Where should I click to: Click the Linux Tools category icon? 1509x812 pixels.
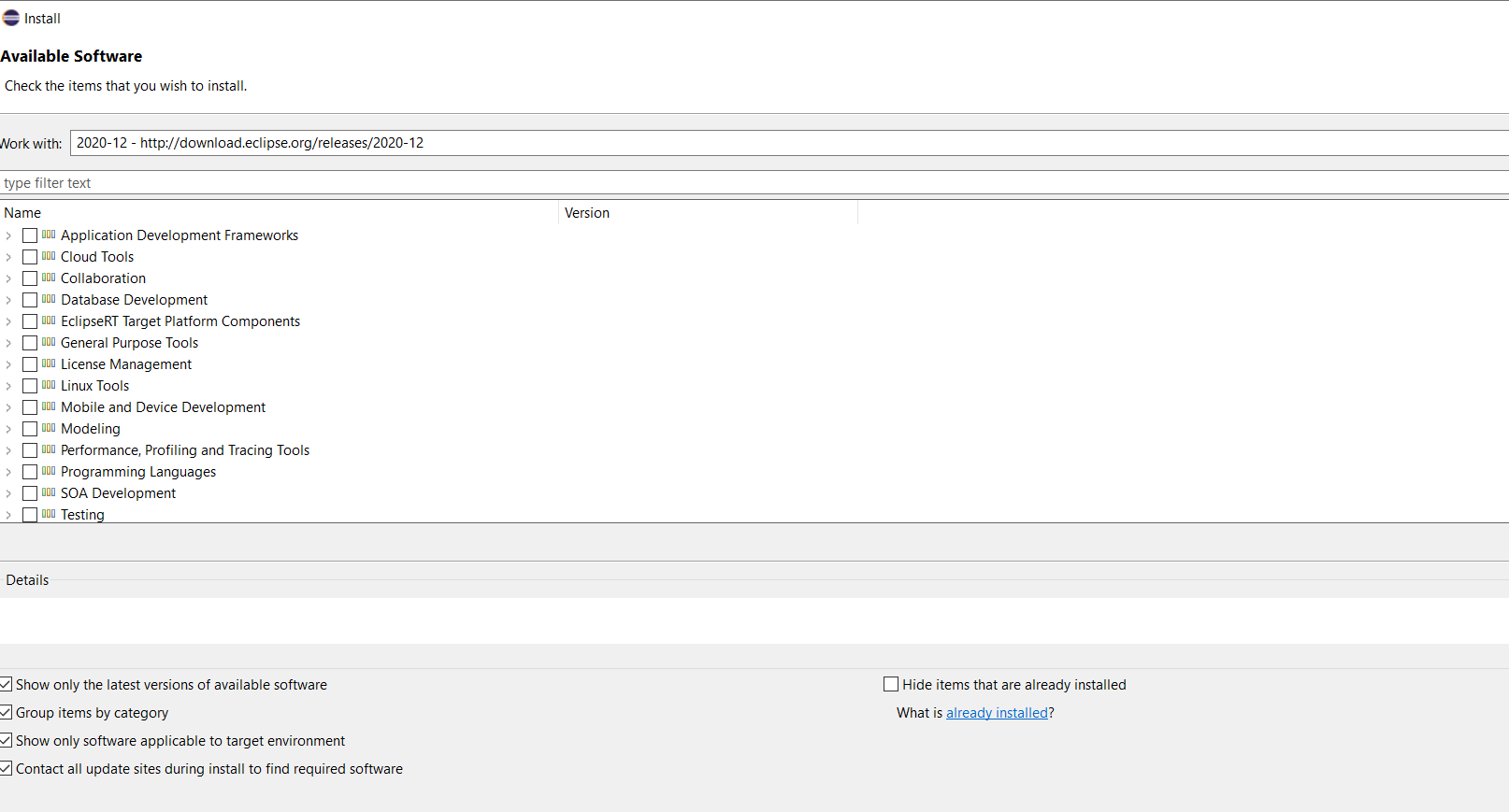49,385
